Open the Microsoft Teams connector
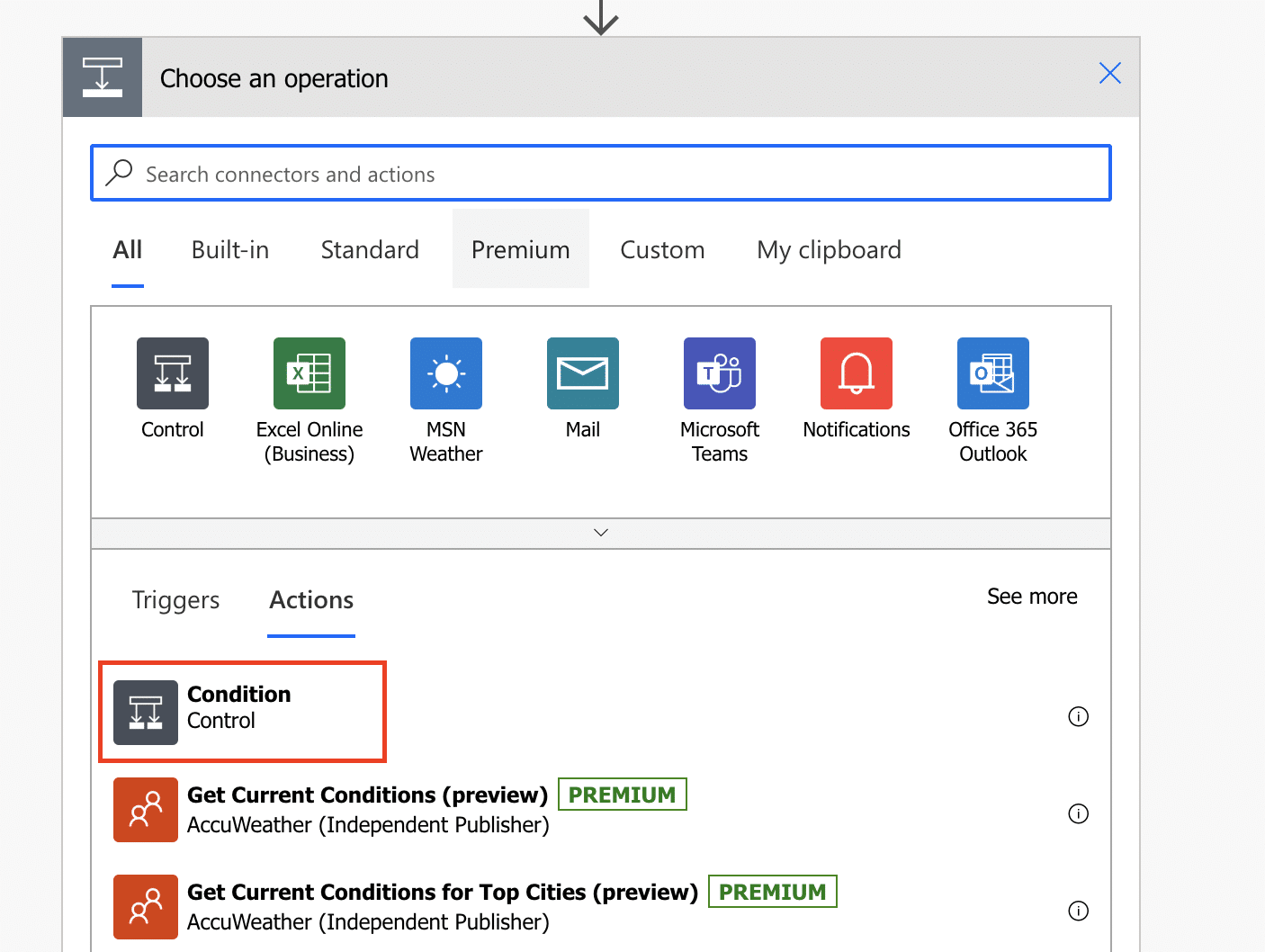Image resolution: width=1265 pixels, height=952 pixels. (720, 373)
